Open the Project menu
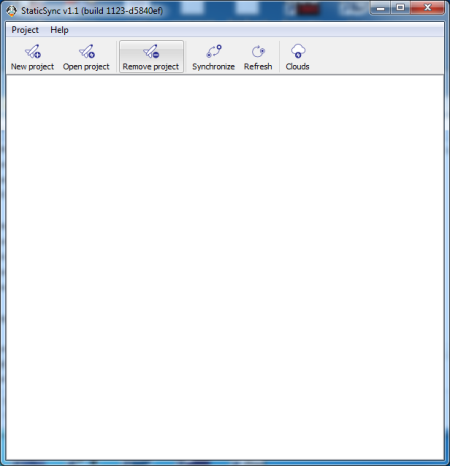The width and height of the screenshot is (450, 466). coord(25,30)
